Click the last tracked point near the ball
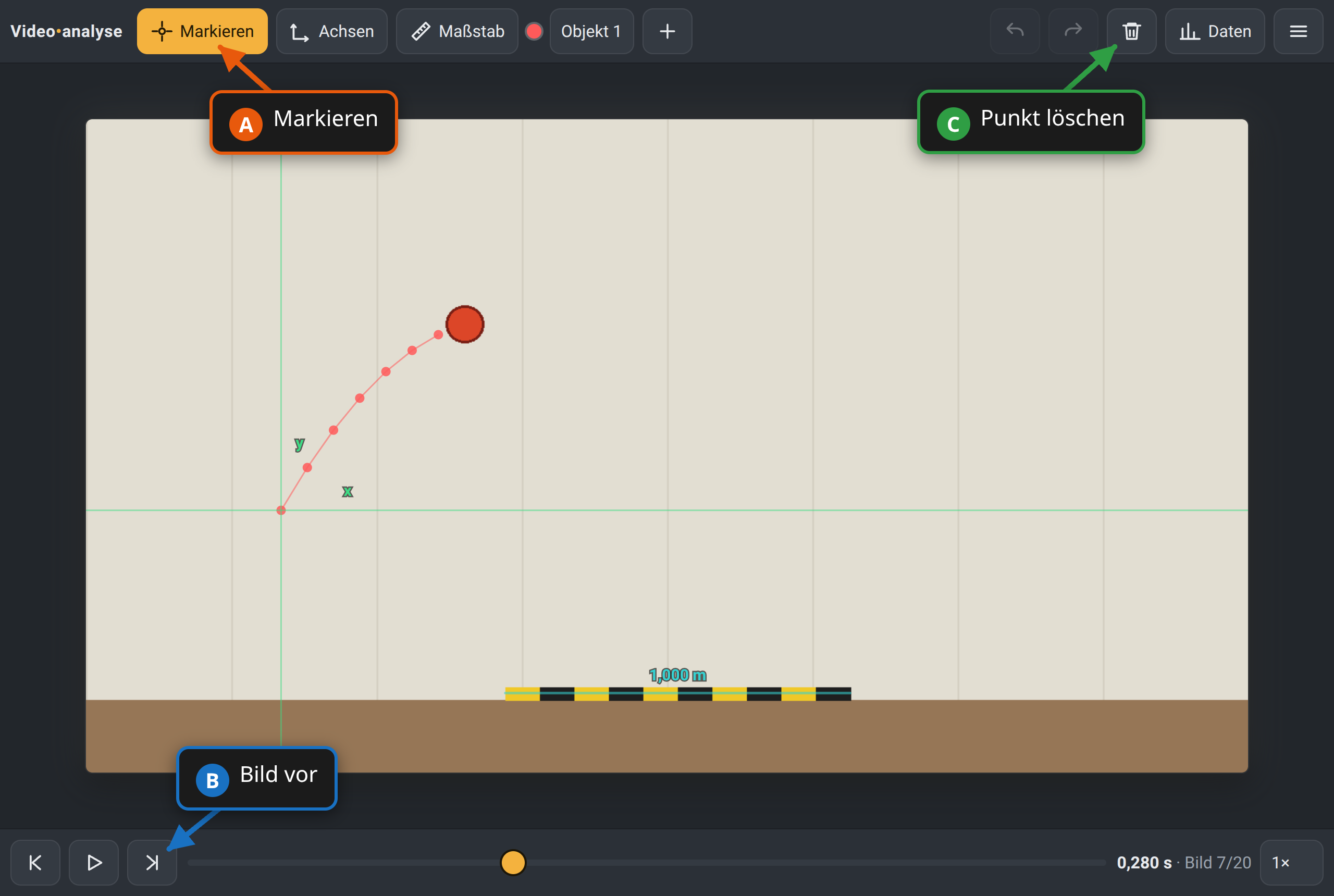This screenshot has height=896, width=1334. point(438,334)
